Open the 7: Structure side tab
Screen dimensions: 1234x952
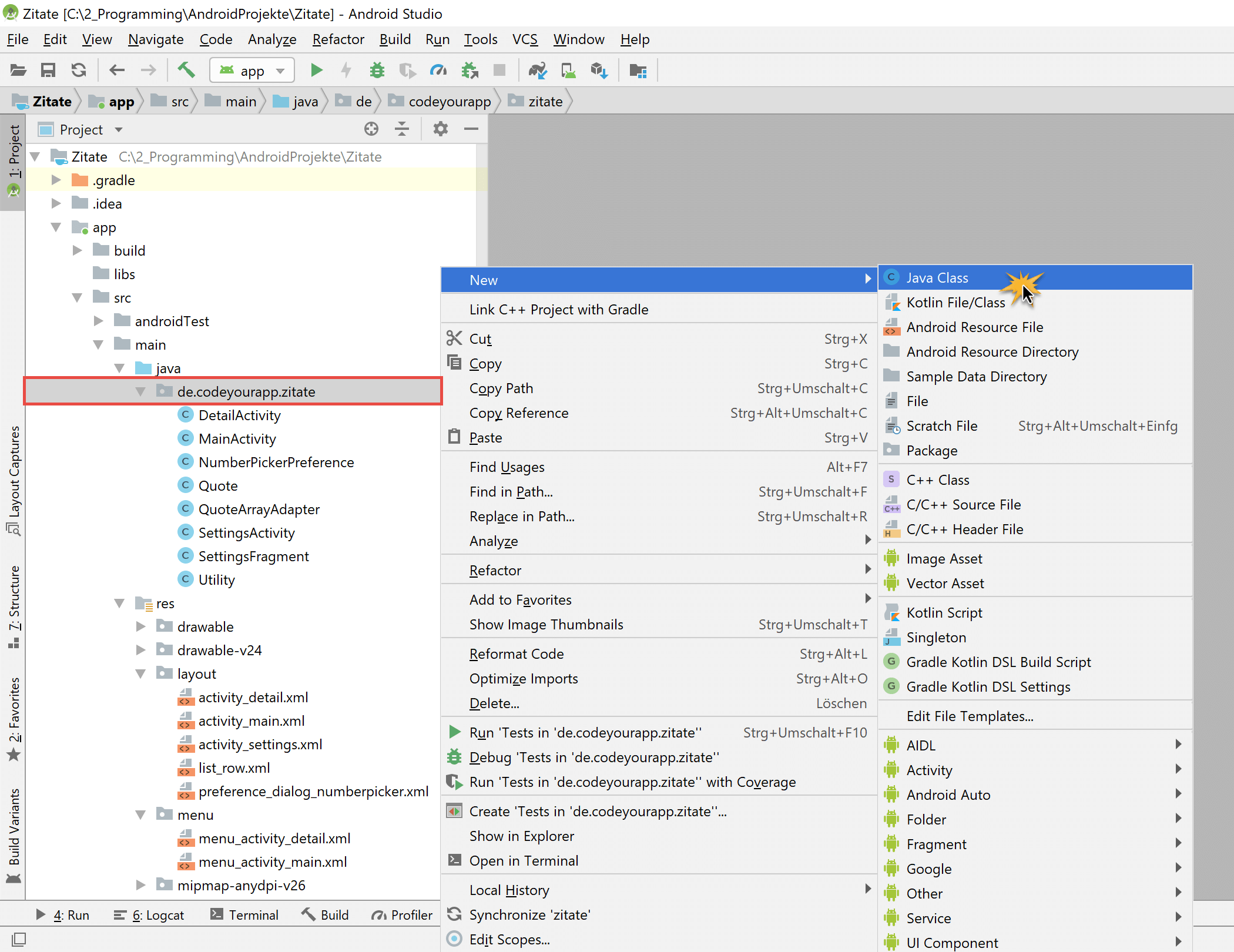(x=14, y=606)
